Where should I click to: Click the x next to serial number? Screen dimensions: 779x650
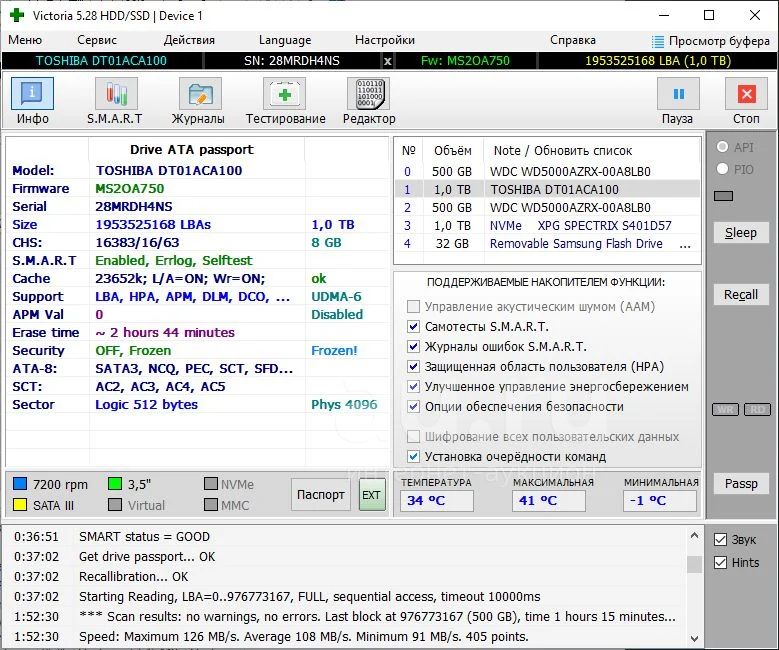pos(388,61)
